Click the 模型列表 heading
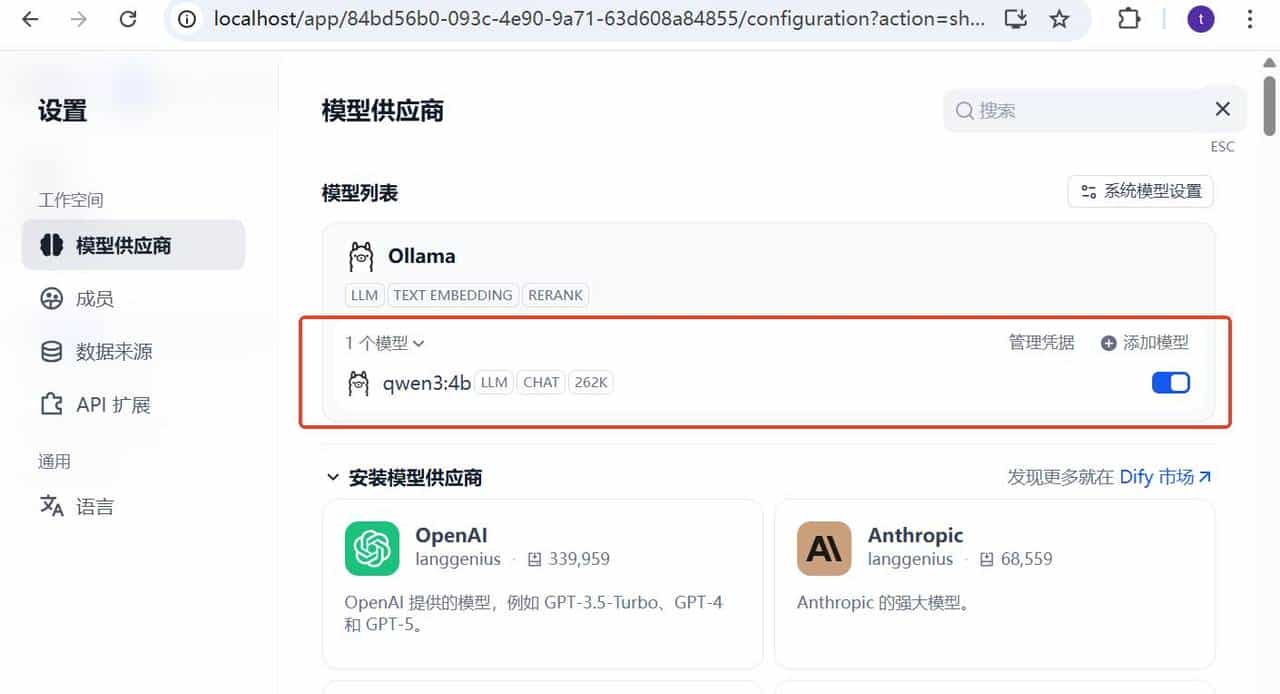 [x=360, y=193]
